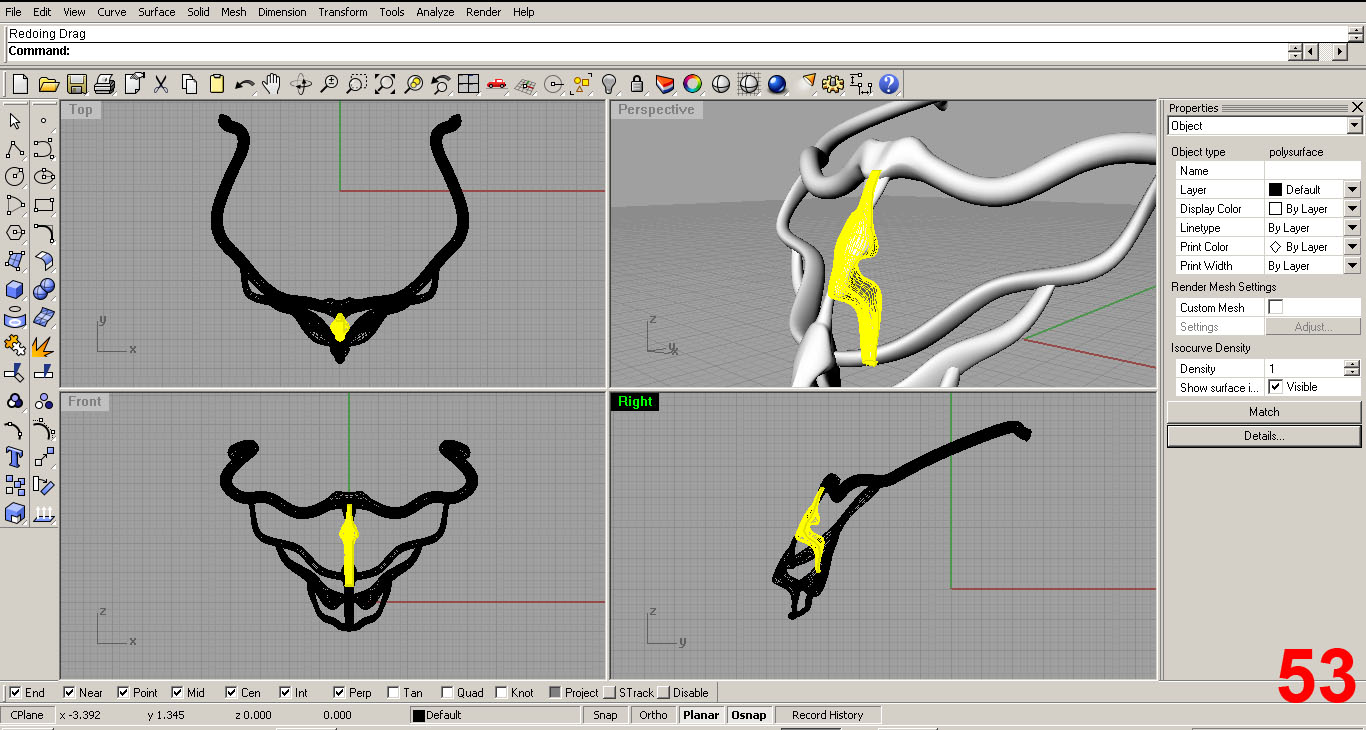
Task: Click the Density value stepper arrows
Action: coord(1352,368)
